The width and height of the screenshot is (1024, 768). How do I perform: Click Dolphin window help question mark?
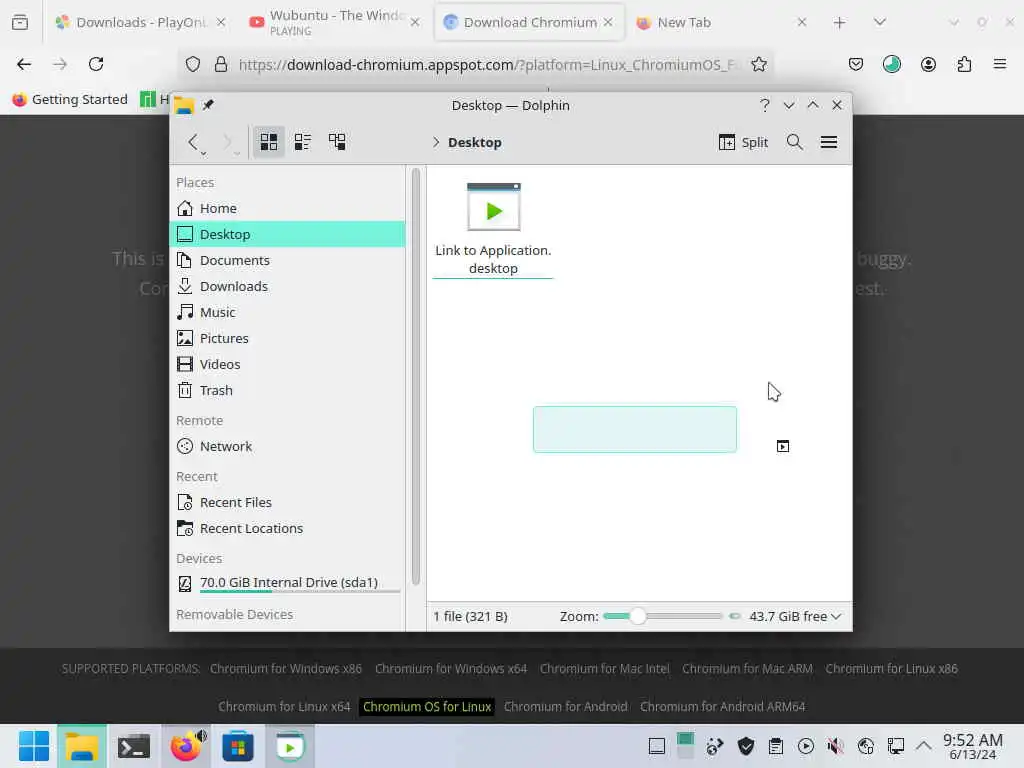tap(764, 105)
